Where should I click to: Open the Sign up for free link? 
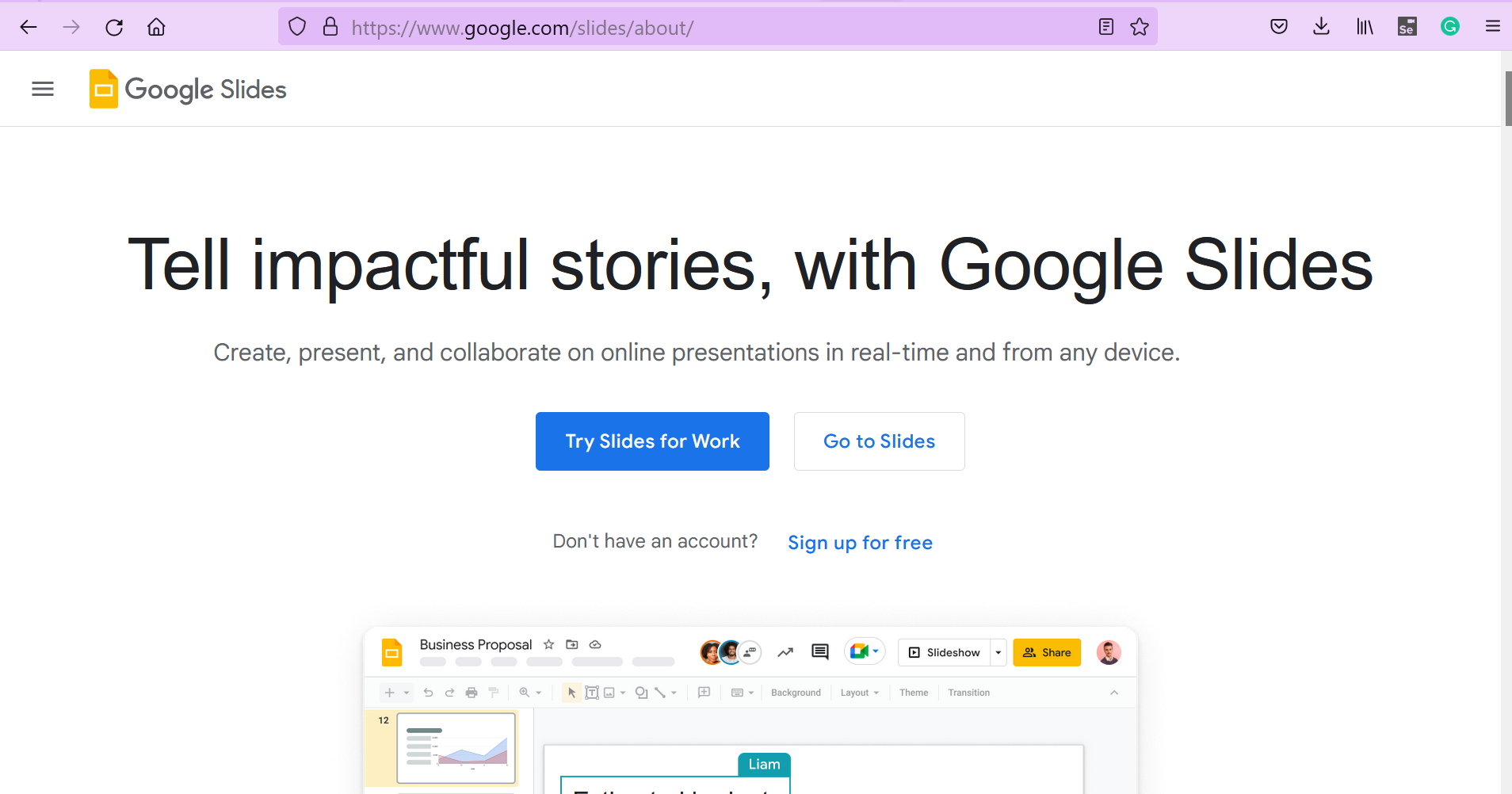(x=860, y=543)
